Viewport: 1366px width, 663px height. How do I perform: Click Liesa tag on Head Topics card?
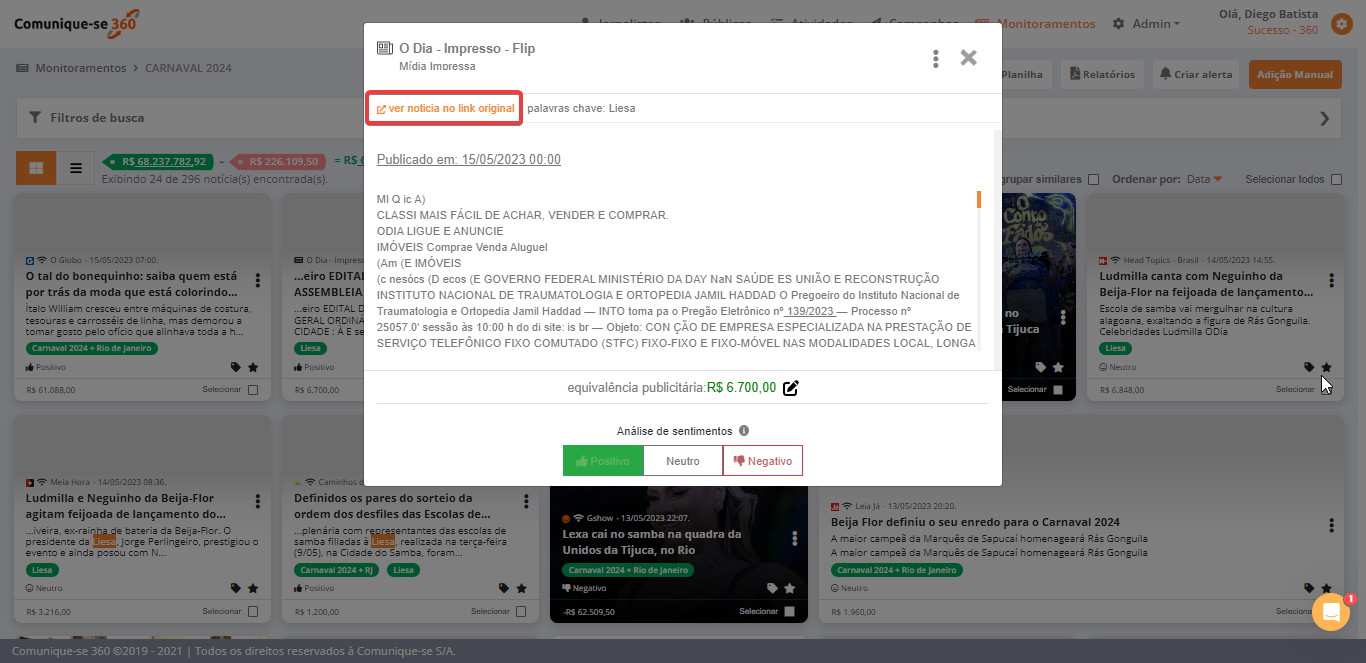pyautogui.click(x=1115, y=348)
